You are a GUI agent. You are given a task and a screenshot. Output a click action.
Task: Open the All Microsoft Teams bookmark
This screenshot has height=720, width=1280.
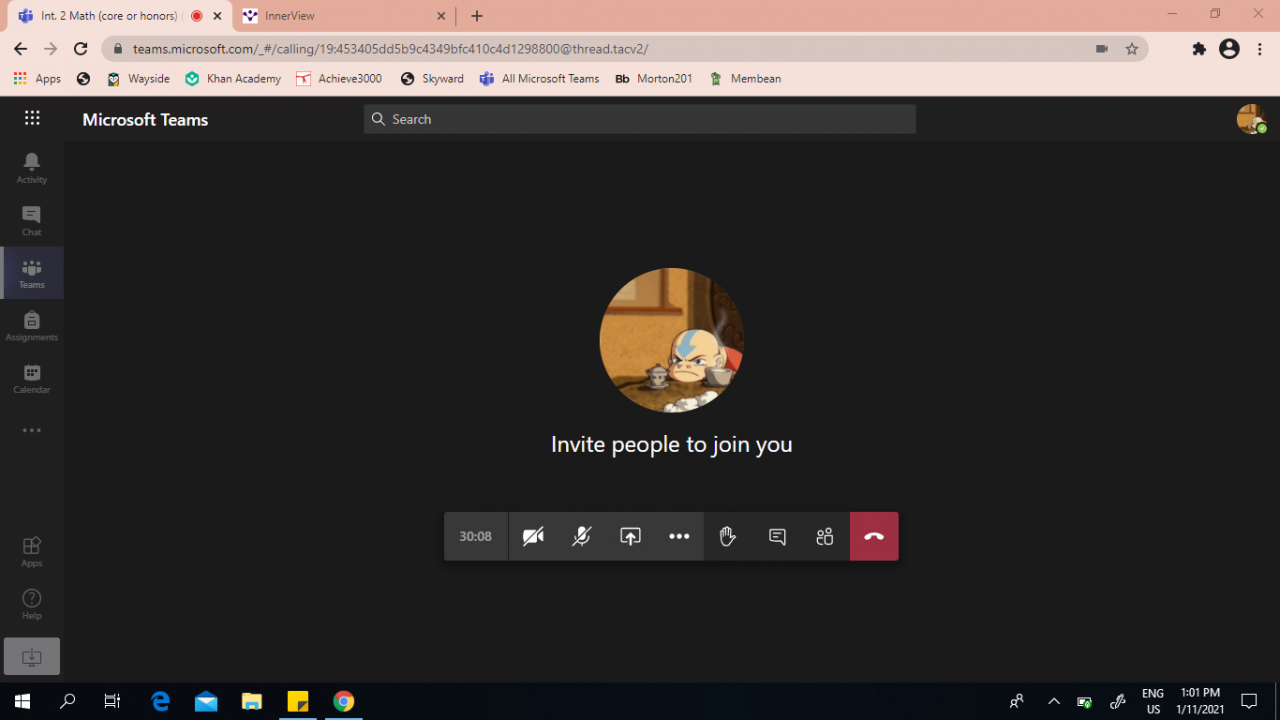coord(539,79)
